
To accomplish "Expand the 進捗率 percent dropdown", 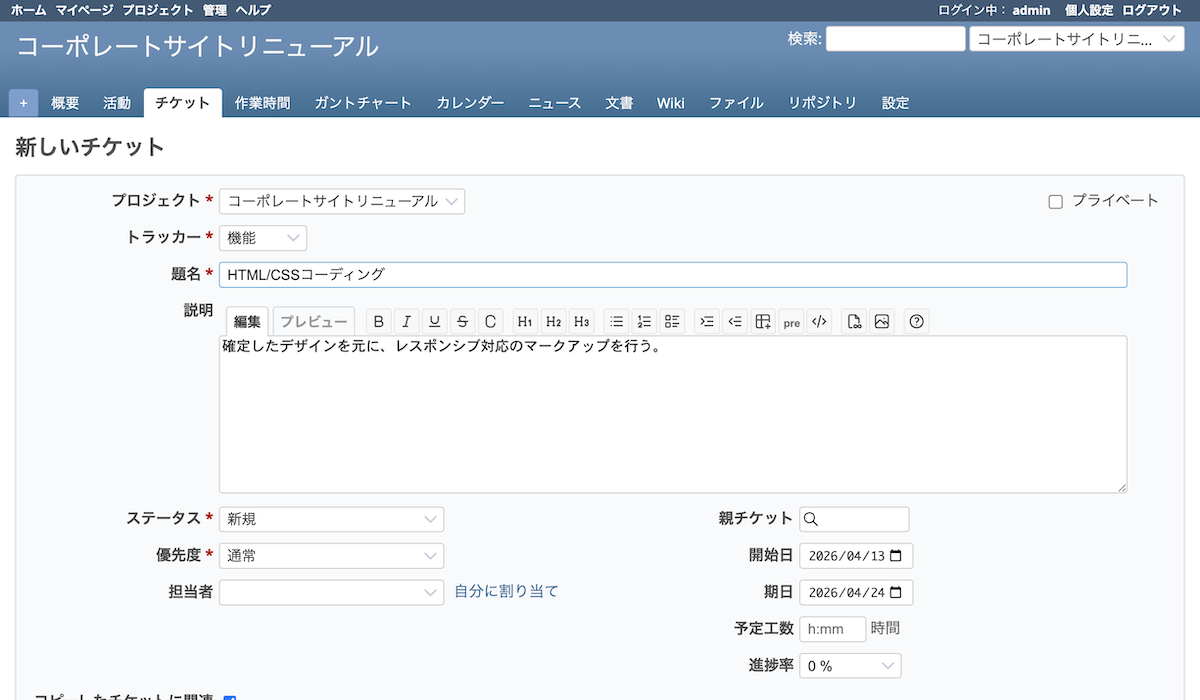I will coord(850,666).
